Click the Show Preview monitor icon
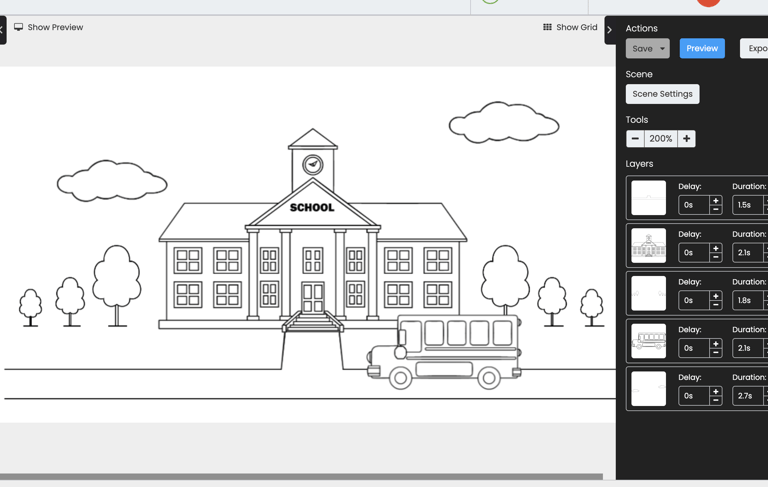 19,27
